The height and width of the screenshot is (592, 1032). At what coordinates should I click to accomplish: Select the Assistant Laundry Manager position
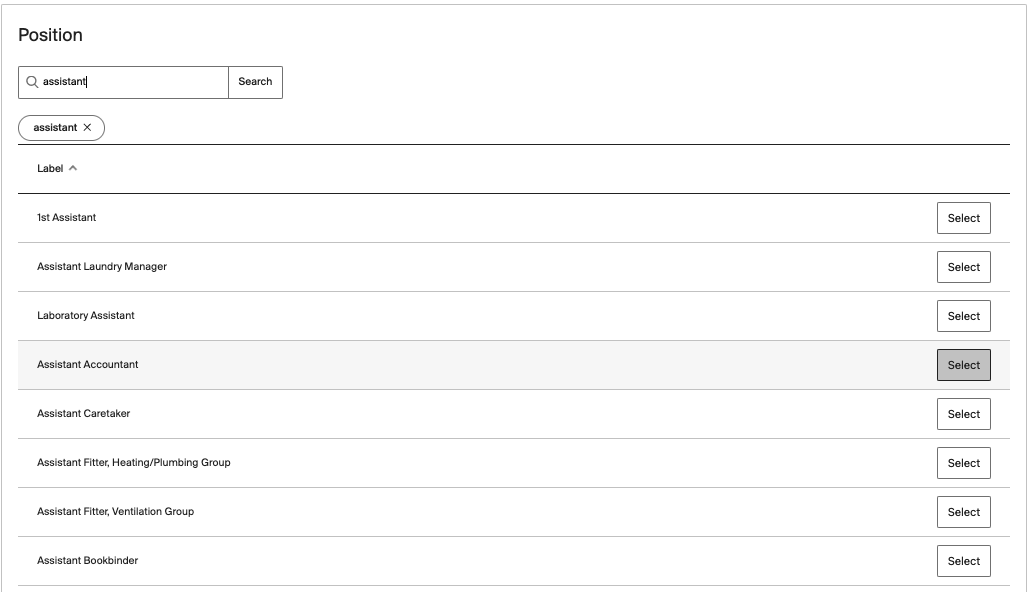[x=963, y=267]
